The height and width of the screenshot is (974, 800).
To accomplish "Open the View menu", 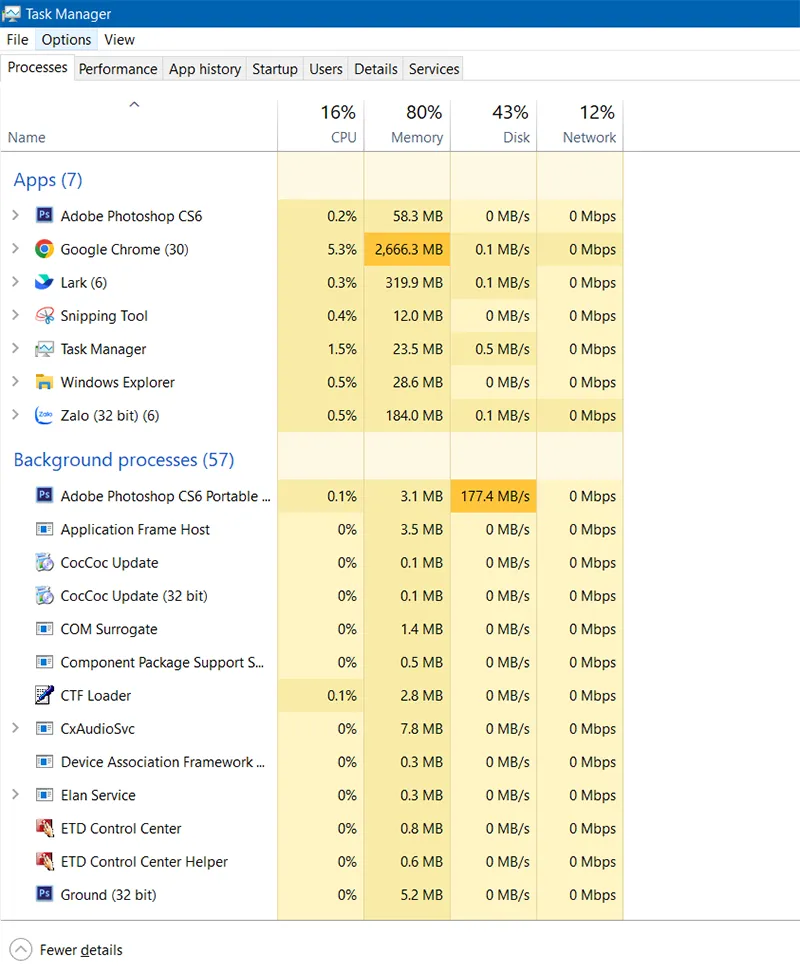I will click(x=119, y=40).
